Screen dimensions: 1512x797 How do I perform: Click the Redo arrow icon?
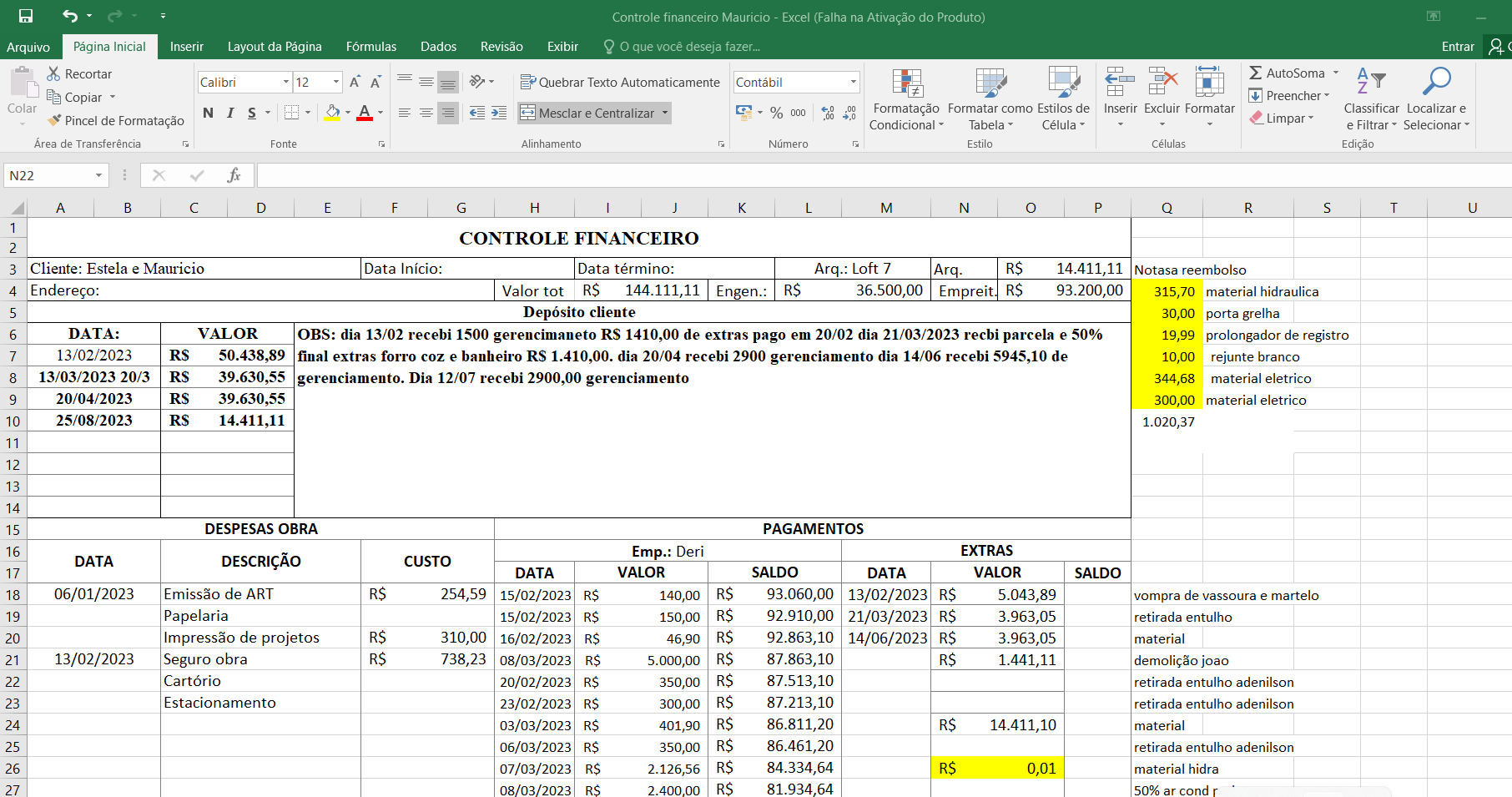114,16
